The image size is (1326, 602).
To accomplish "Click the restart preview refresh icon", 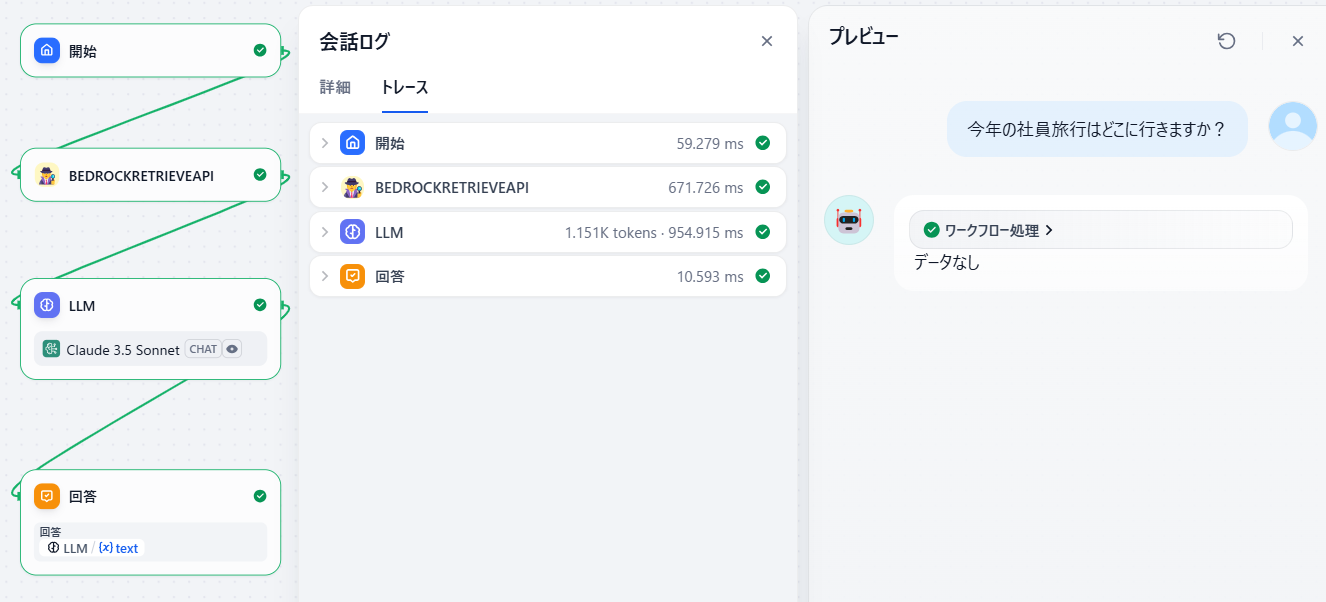I will 1227,41.
